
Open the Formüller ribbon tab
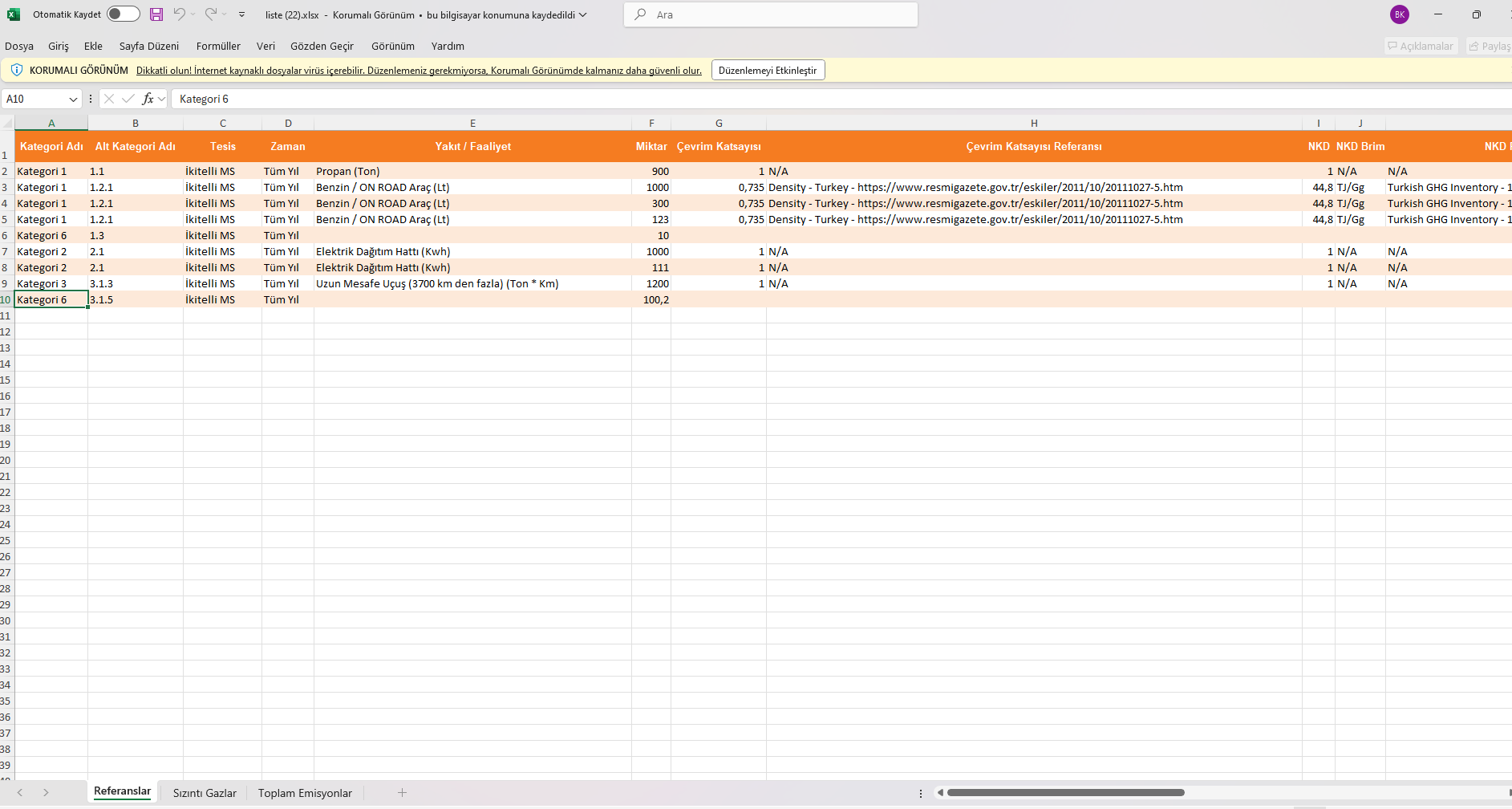pos(218,47)
